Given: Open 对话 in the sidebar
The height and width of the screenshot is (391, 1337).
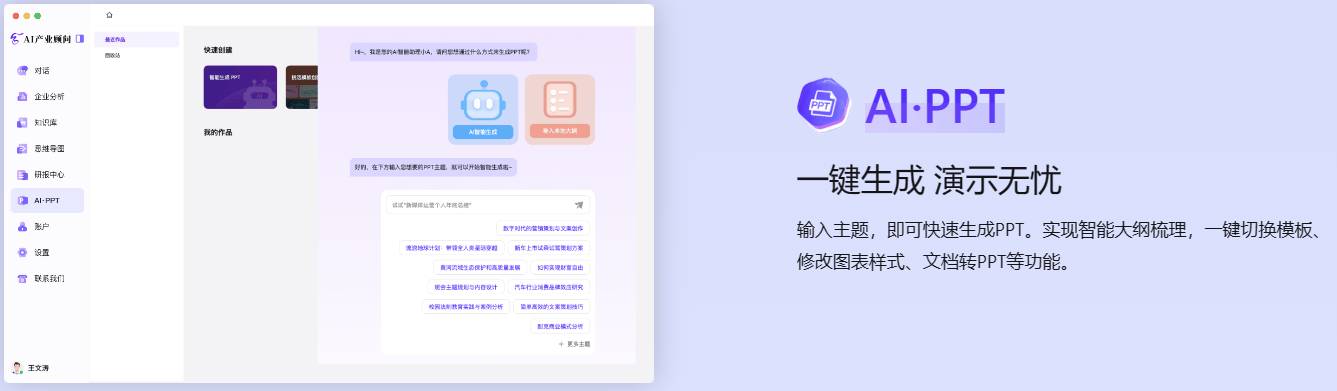Looking at the screenshot, I should pyautogui.click(x=47, y=71).
